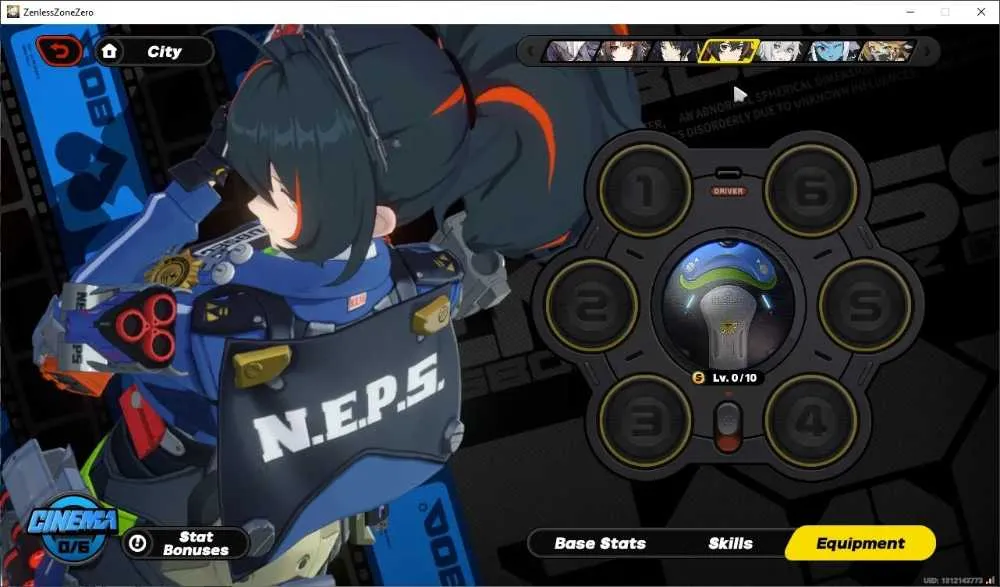This screenshot has width=1000, height=587.
Task: Click the W-Engine Lv. 0/10 label
Action: [x=728, y=378]
